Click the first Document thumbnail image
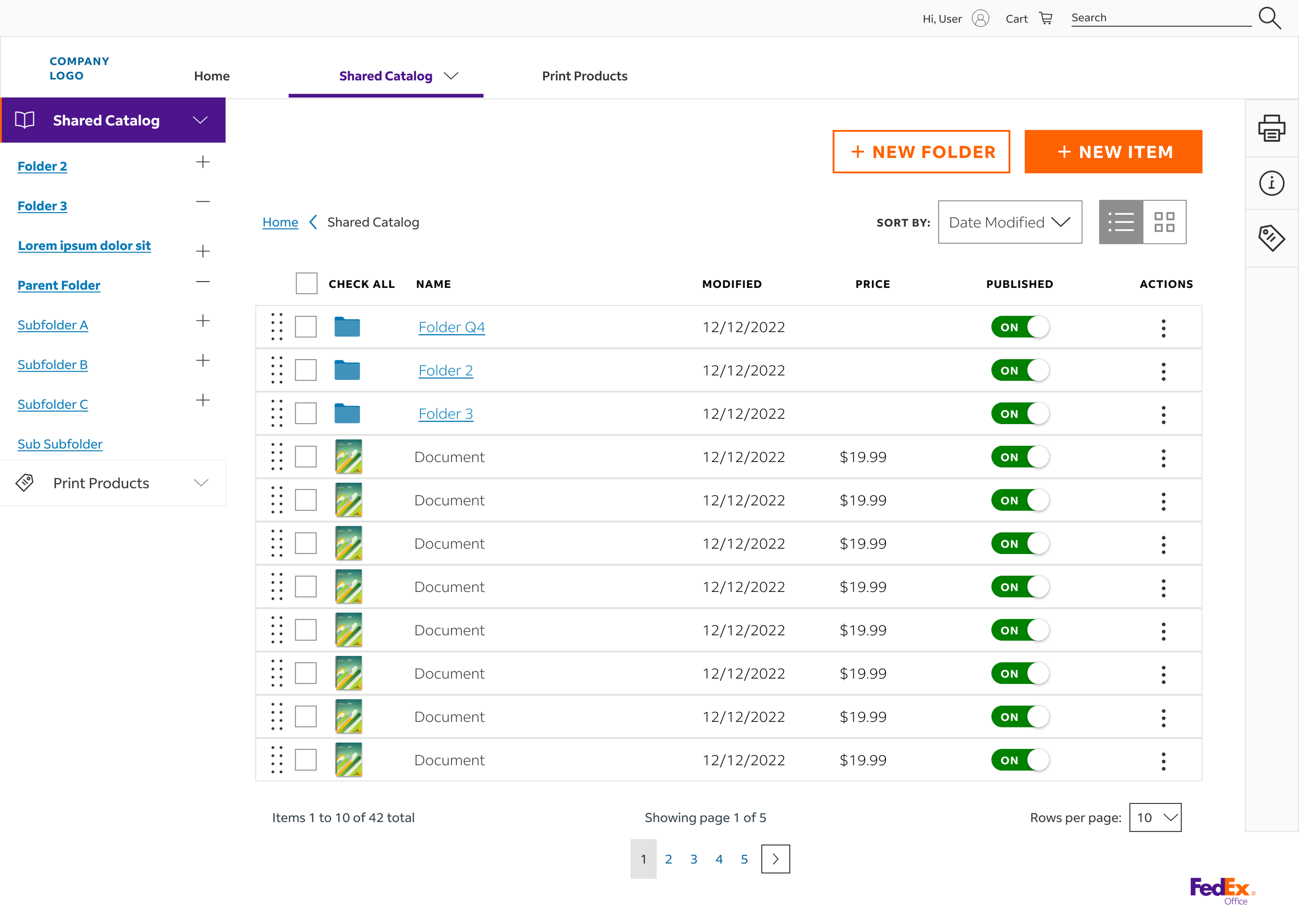Viewport: 1299px width, 924px height. 349,457
